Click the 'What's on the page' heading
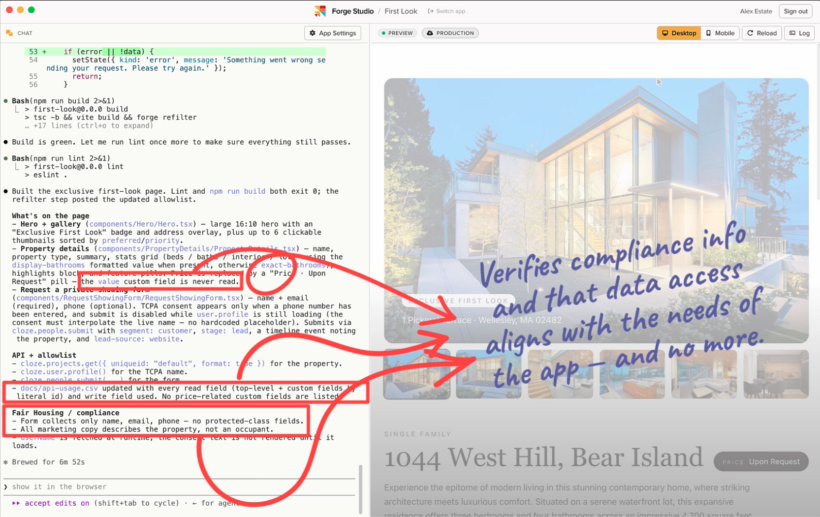The height and width of the screenshot is (517, 820). 50,216
